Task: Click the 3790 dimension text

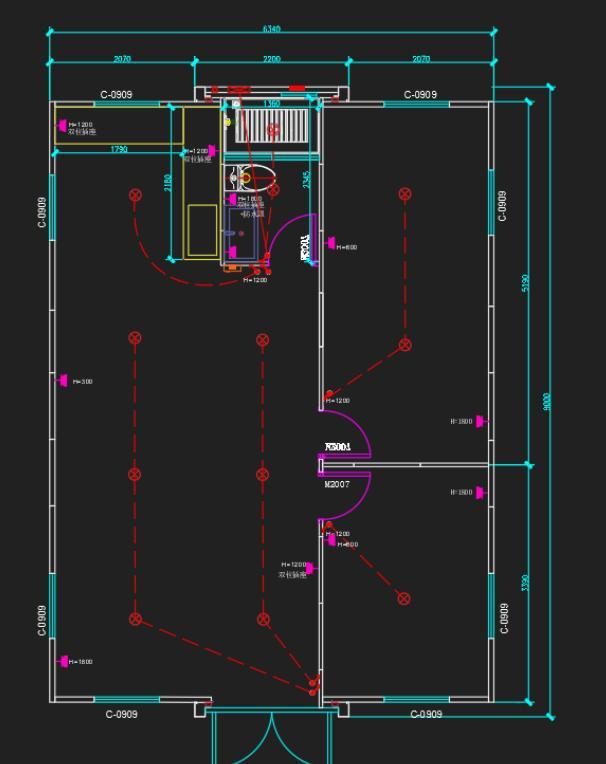Action: pyautogui.click(x=525, y=583)
